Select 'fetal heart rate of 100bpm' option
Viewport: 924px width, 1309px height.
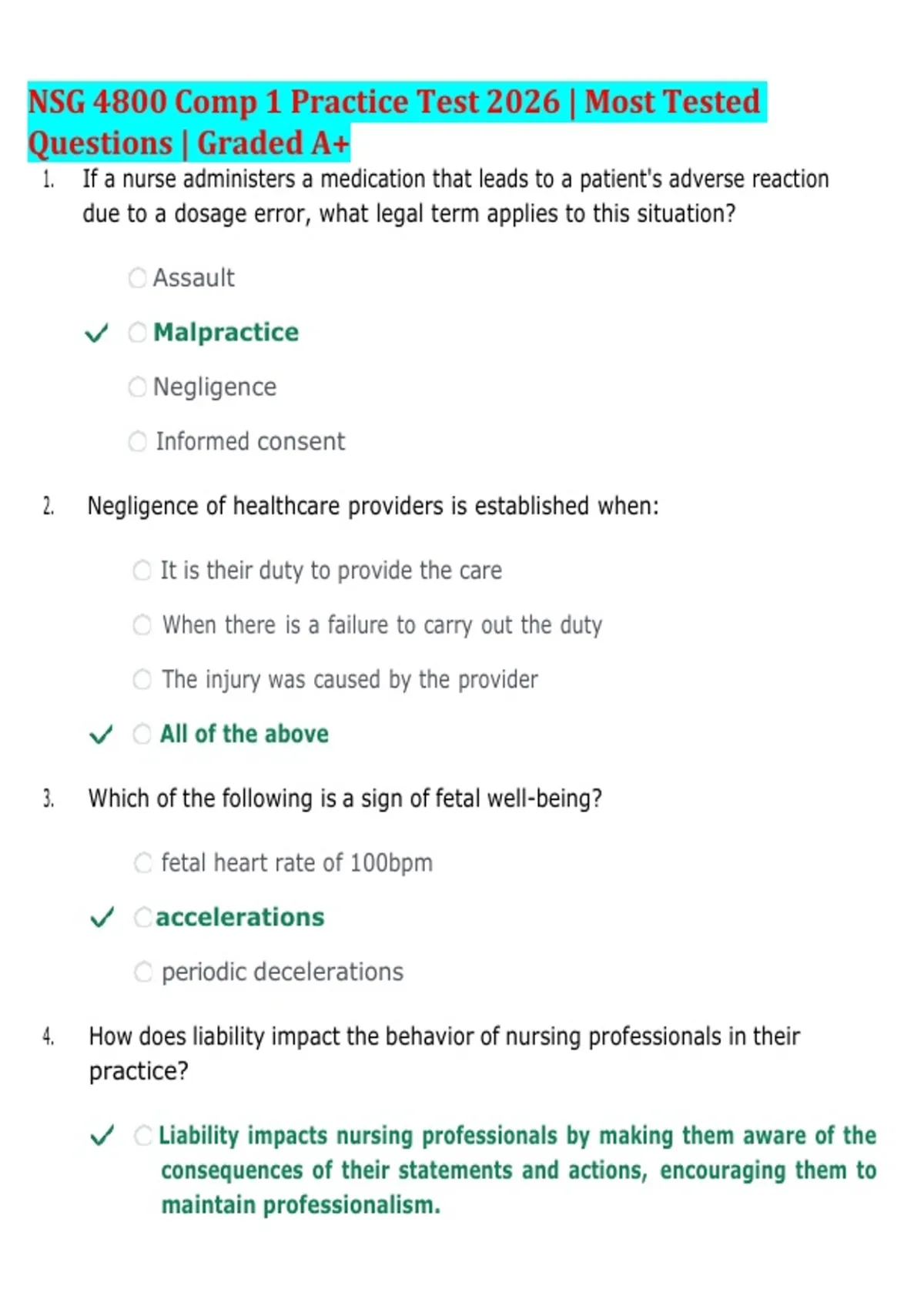[143, 862]
